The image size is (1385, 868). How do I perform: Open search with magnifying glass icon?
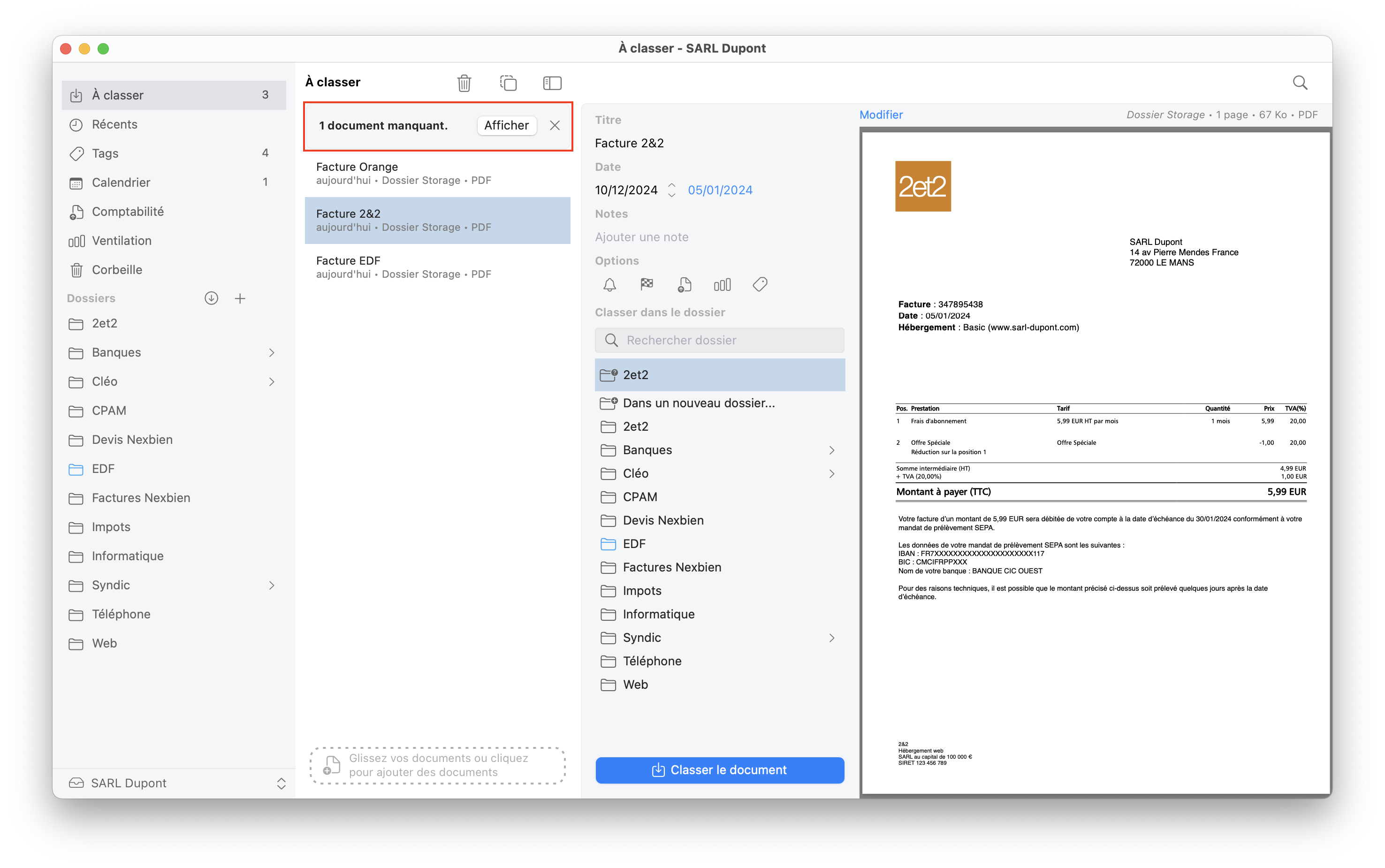tap(1300, 83)
